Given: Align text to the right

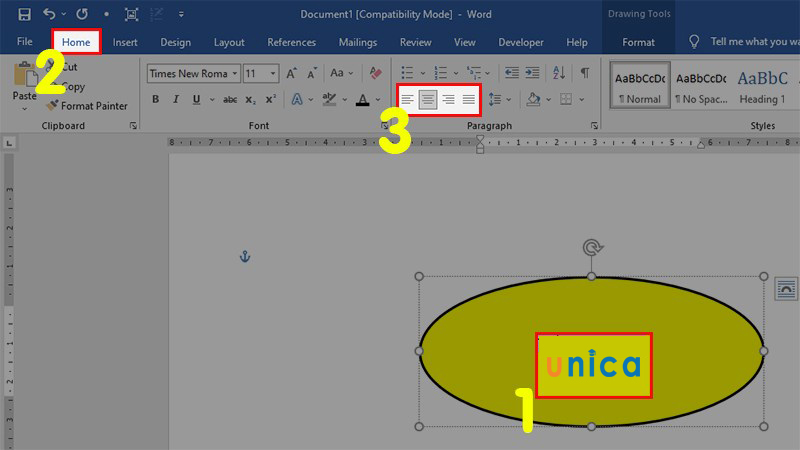Looking at the screenshot, I should [448, 99].
